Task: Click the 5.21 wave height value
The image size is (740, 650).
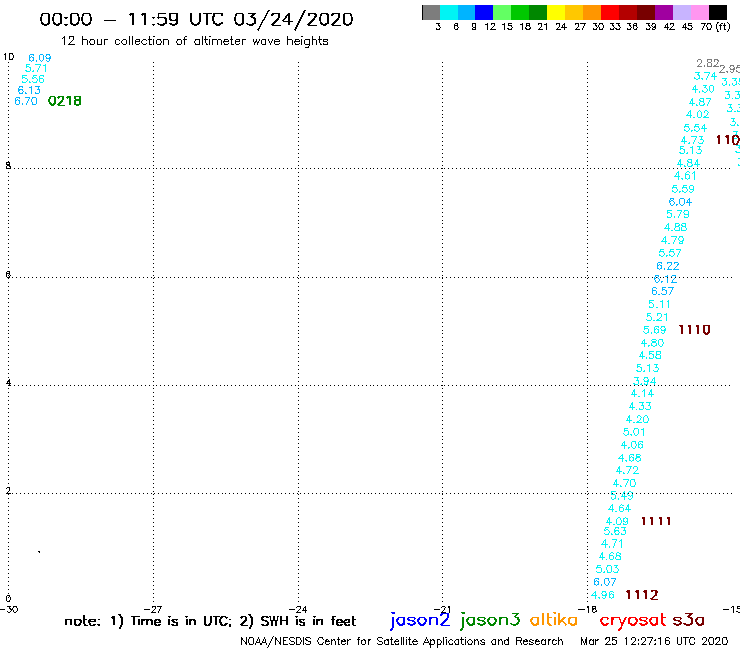Action: click(657, 317)
